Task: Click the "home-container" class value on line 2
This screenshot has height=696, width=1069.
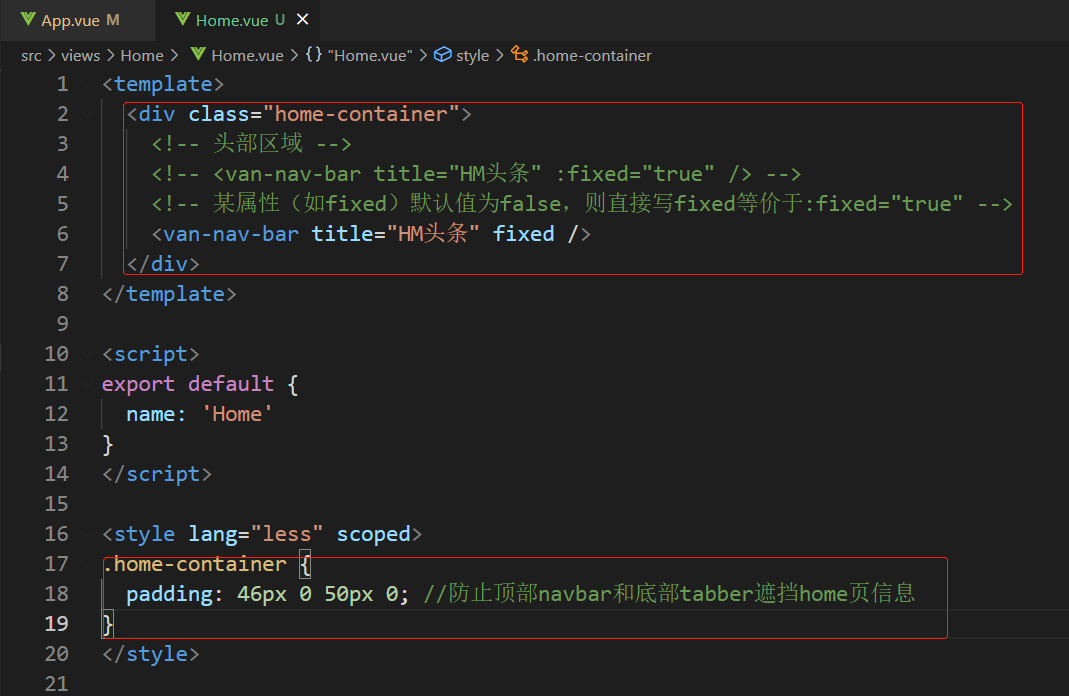Action: point(361,114)
